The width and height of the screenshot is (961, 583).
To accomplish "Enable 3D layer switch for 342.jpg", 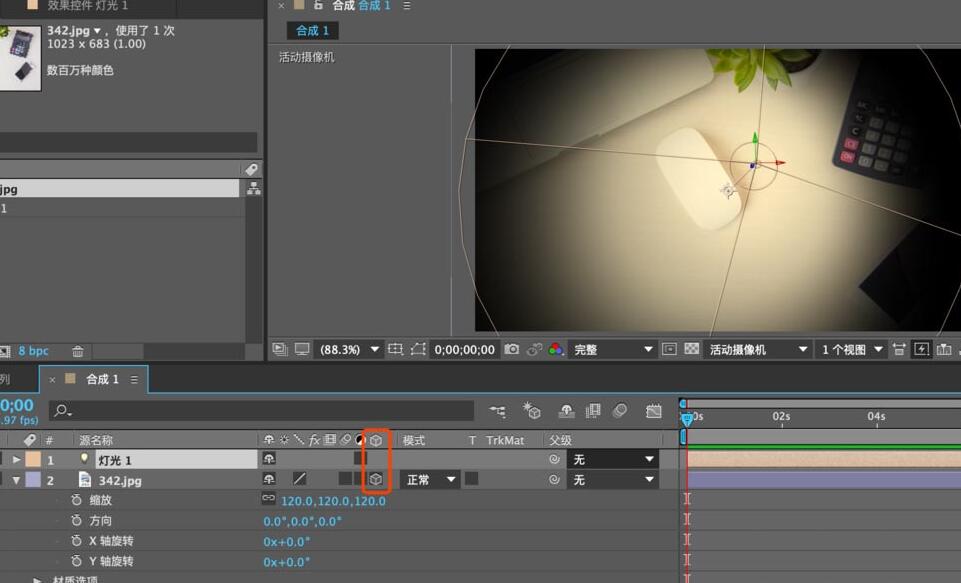I will (x=375, y=480).
